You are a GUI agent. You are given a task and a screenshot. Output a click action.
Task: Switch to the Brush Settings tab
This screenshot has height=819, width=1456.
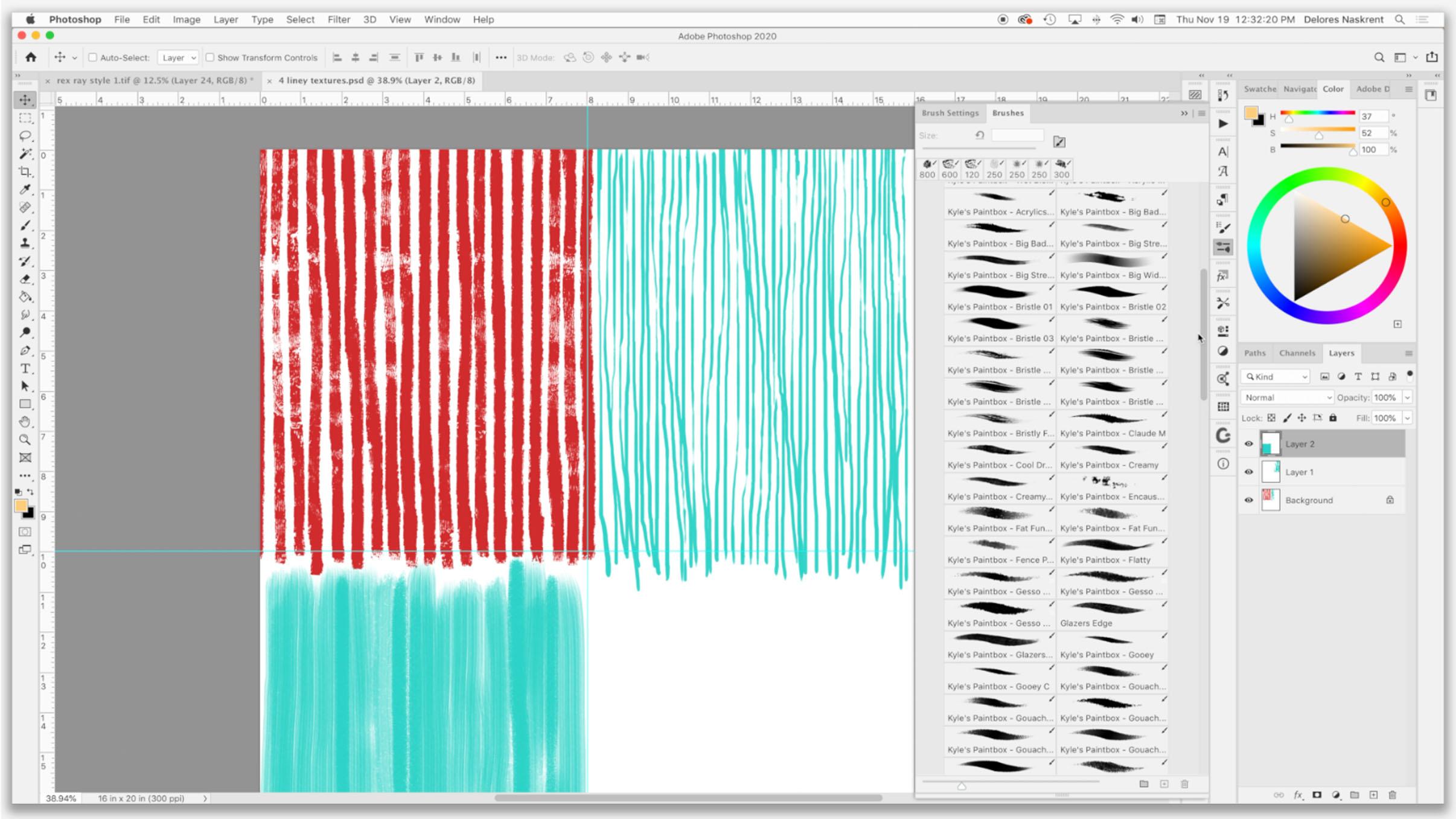click(950, 113)
